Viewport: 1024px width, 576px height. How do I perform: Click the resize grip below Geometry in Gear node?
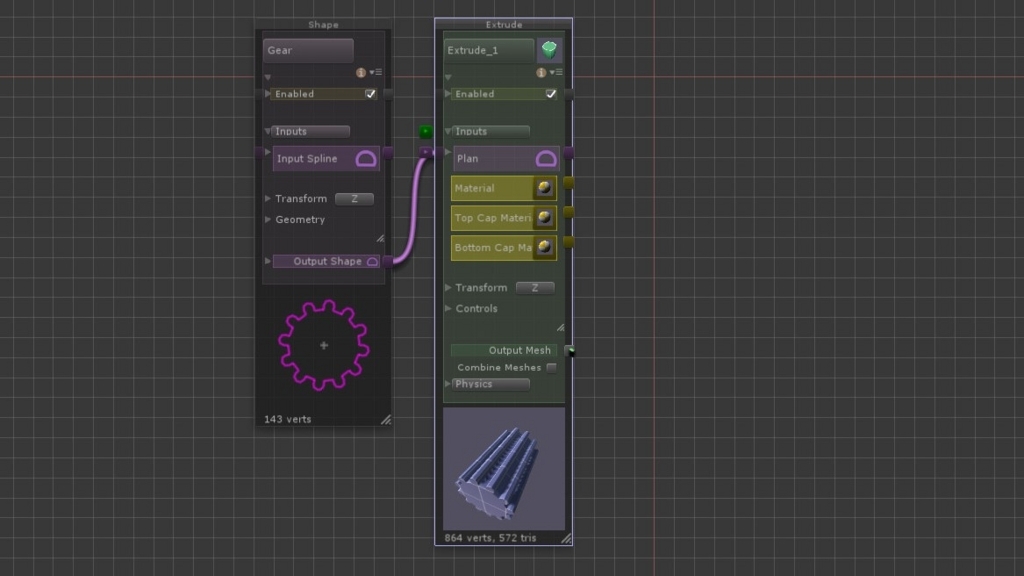(x=380, y=238)
